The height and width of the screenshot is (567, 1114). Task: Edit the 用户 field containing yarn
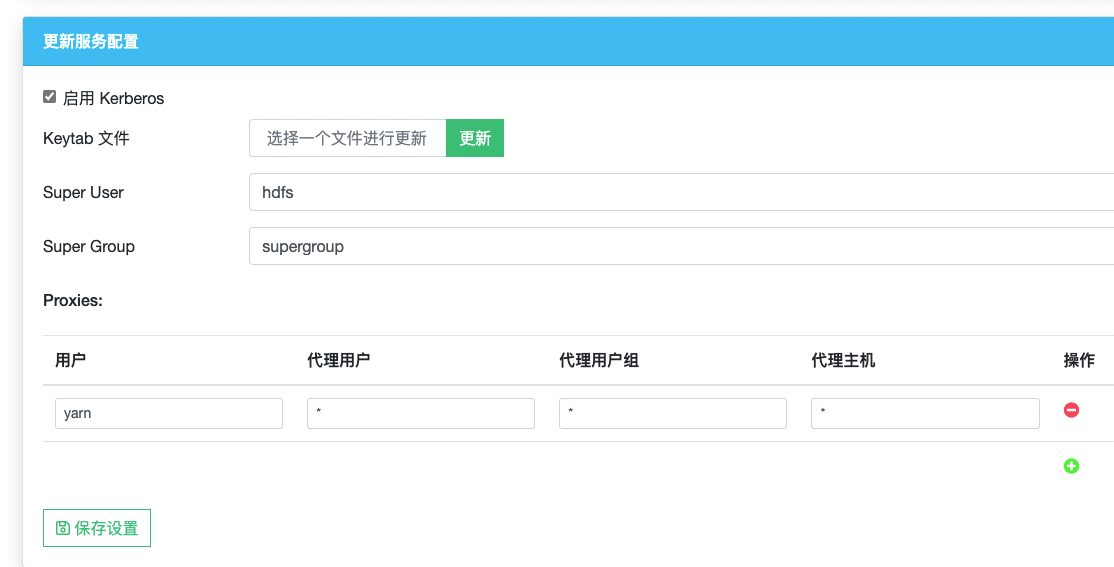[x=169, y=413]
